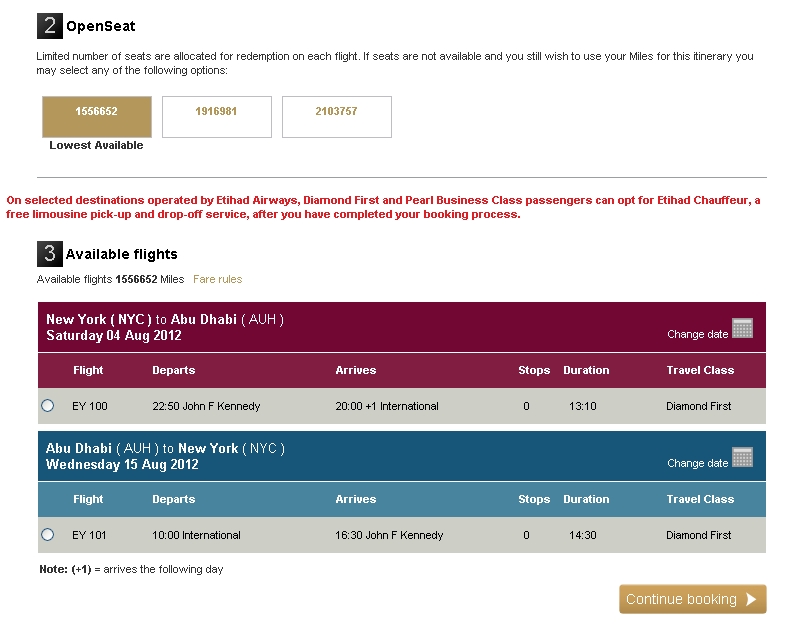This screenshot has width=806, height=636.
Task: Click Travel Class header in the maroon table
Action: [700, 370]
